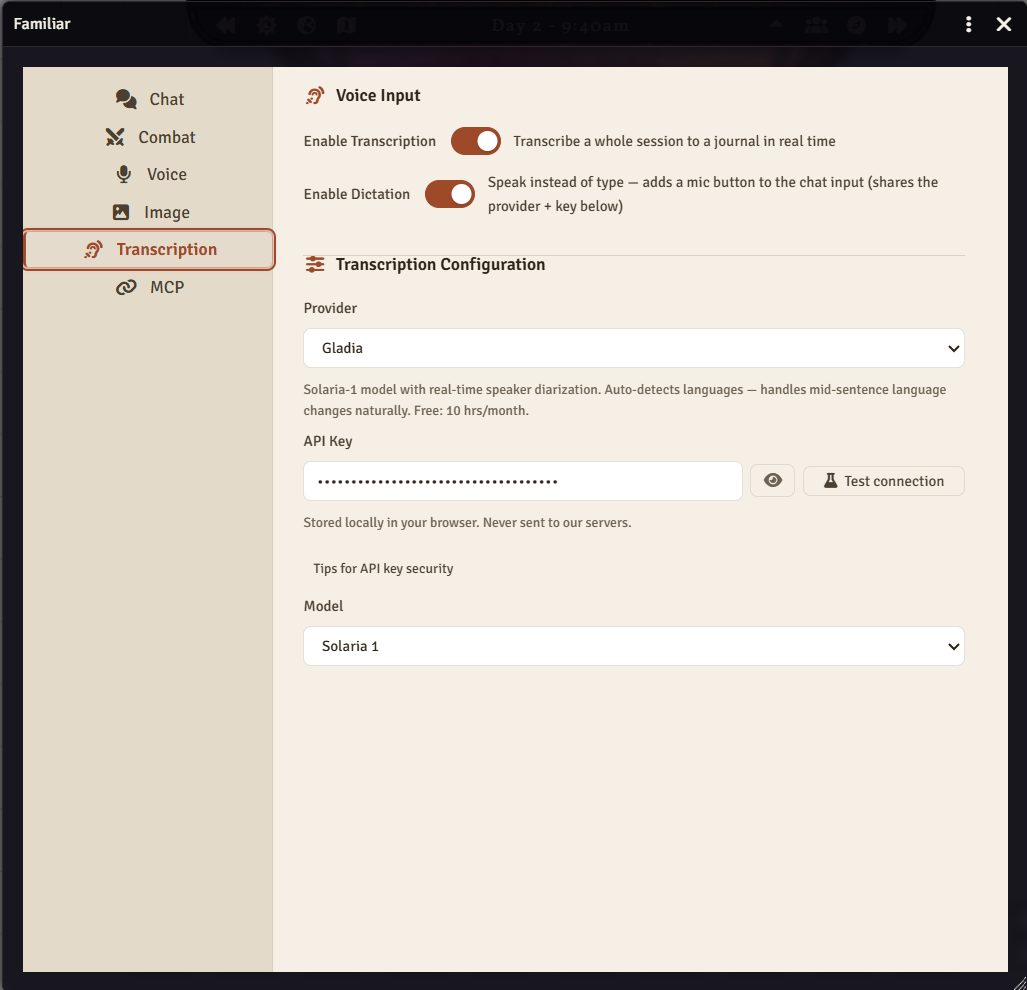Click 'Speak instead of type' description text
Screen dimensions: 1027x990
pyautogui.click(x=713, y=194)
